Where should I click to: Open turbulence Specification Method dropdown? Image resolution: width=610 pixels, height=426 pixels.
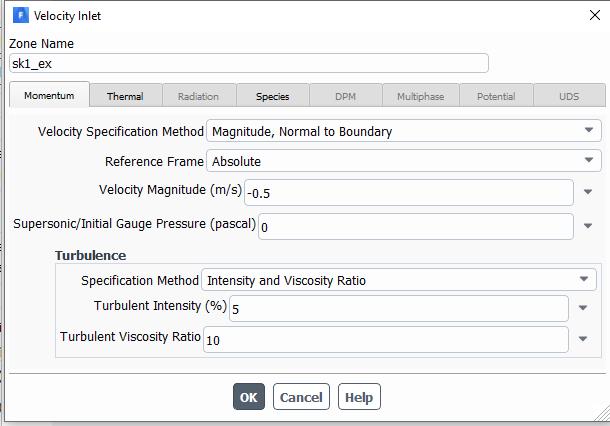[x=398, y=281]
